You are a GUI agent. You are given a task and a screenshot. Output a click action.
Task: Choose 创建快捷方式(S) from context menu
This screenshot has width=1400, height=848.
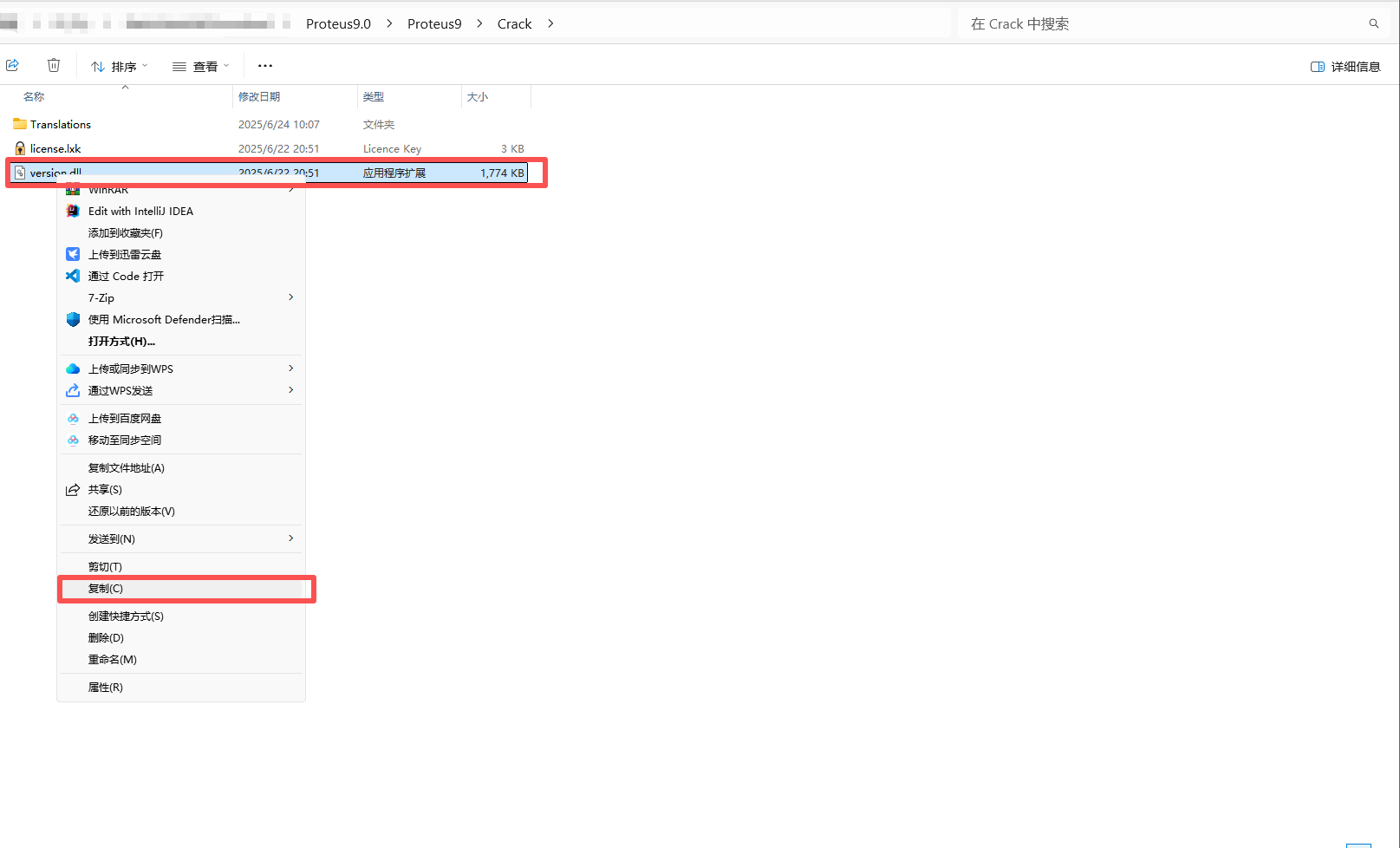[181, 616]
